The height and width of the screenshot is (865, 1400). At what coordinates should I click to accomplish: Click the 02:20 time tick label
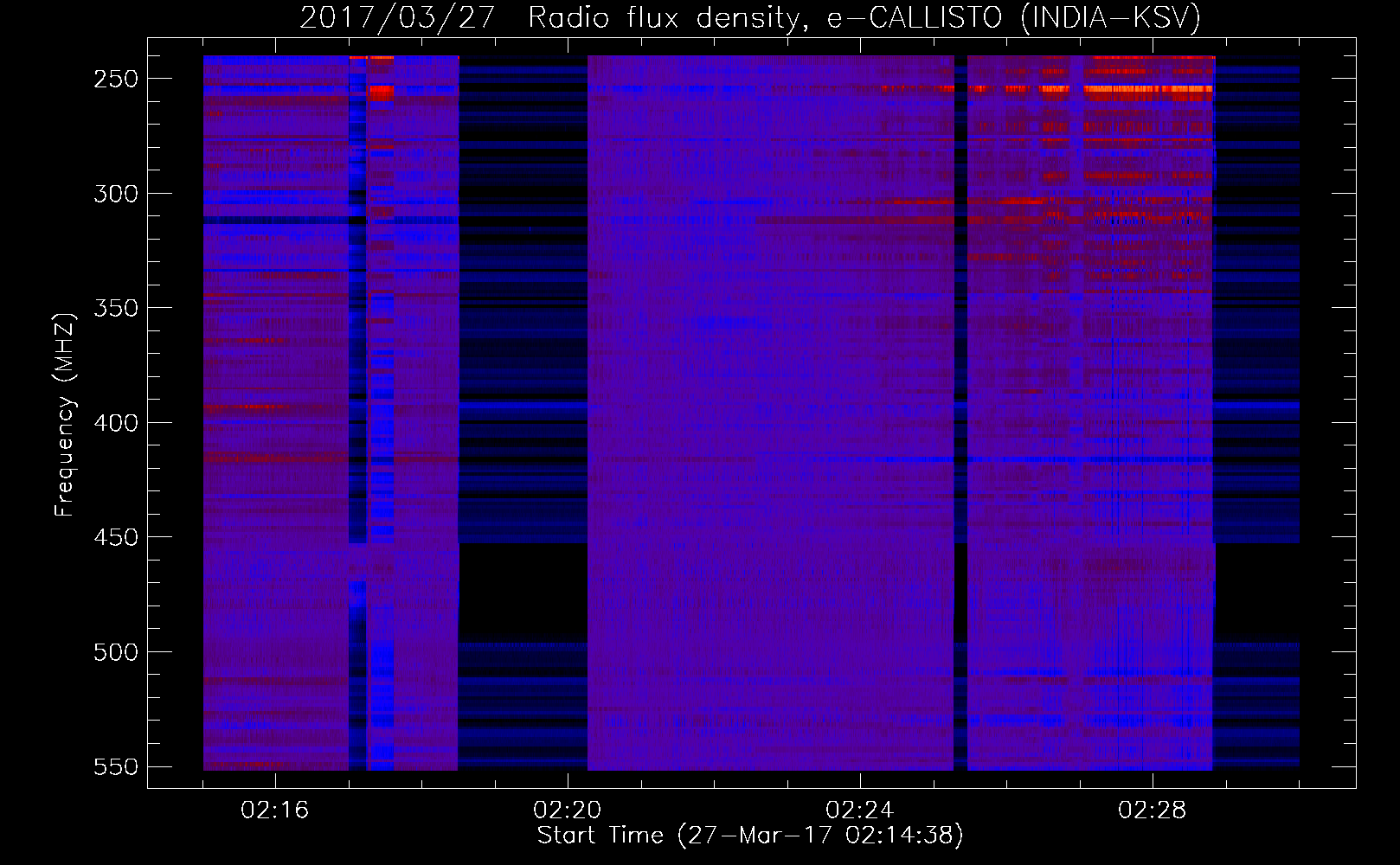[x=568, y=811]
